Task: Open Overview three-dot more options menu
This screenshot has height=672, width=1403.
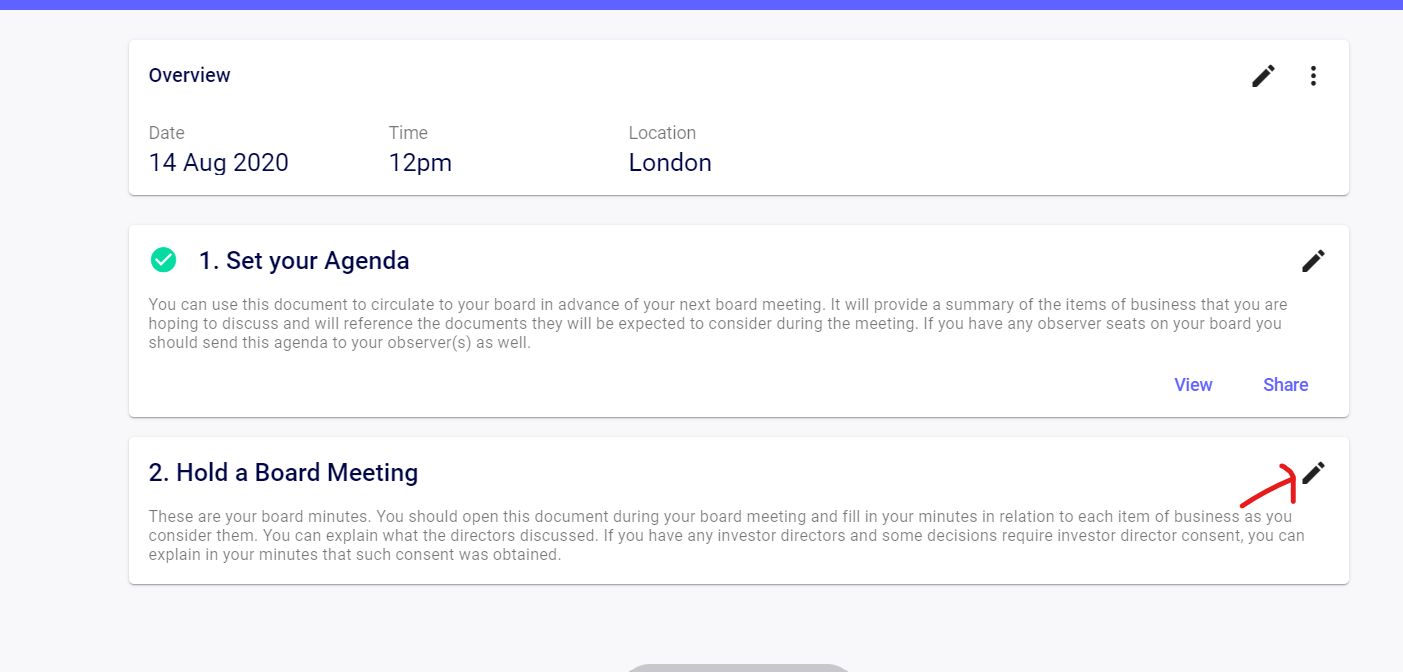Action: click(x=1313, y=76)
